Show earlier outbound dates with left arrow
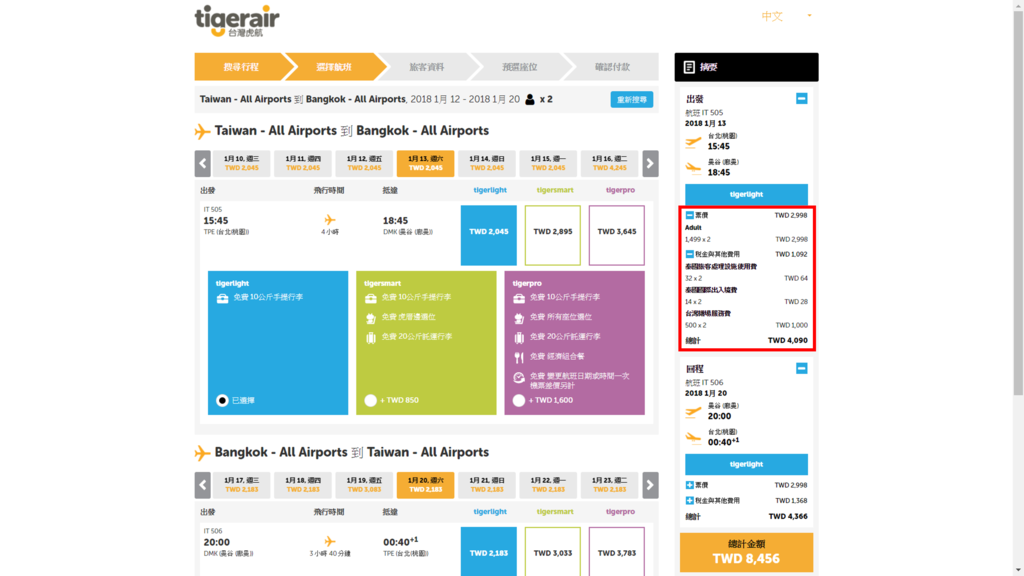The width and height of the screenshot is (1024, 576). [202, 163]
